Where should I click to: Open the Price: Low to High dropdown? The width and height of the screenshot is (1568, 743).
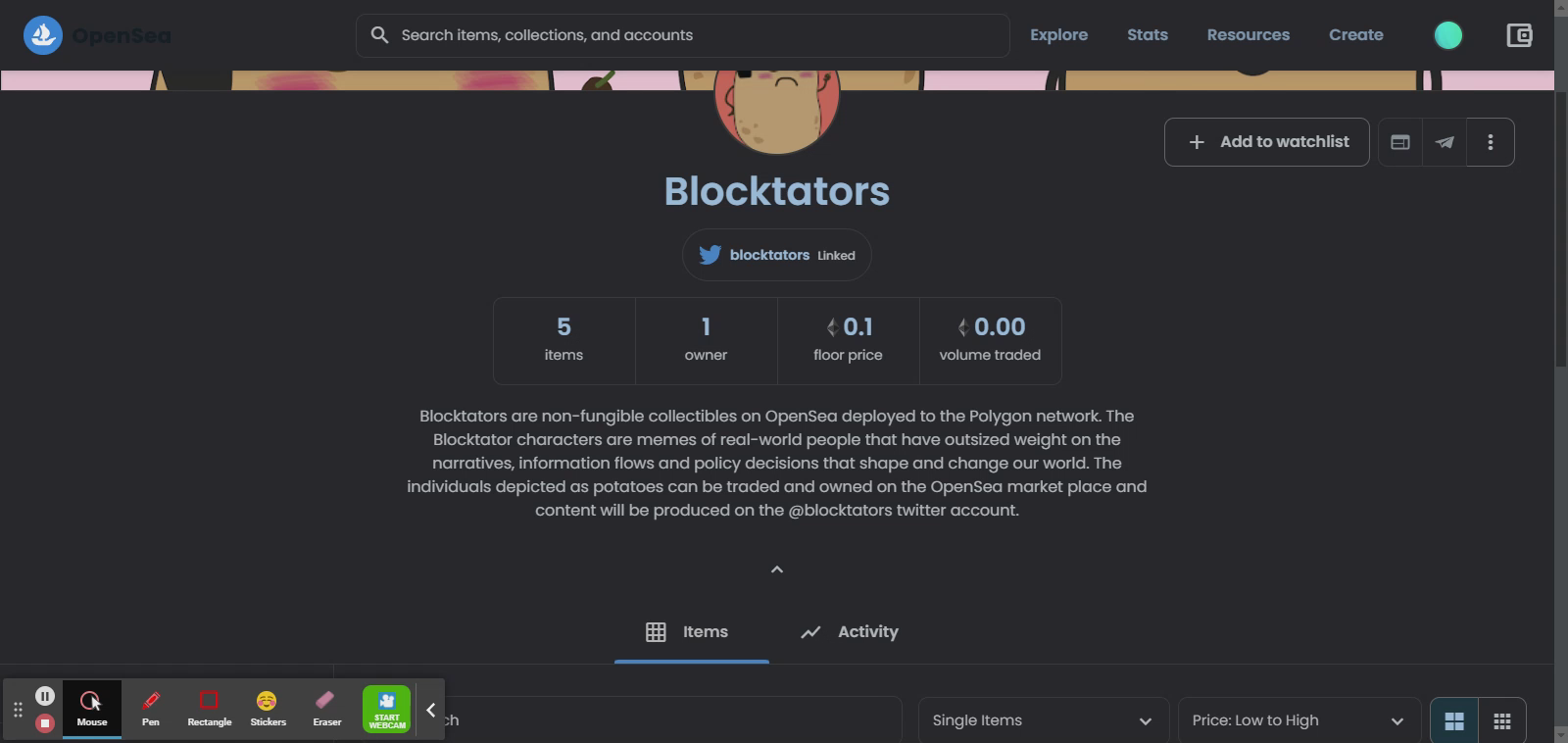pos(1299,720)
